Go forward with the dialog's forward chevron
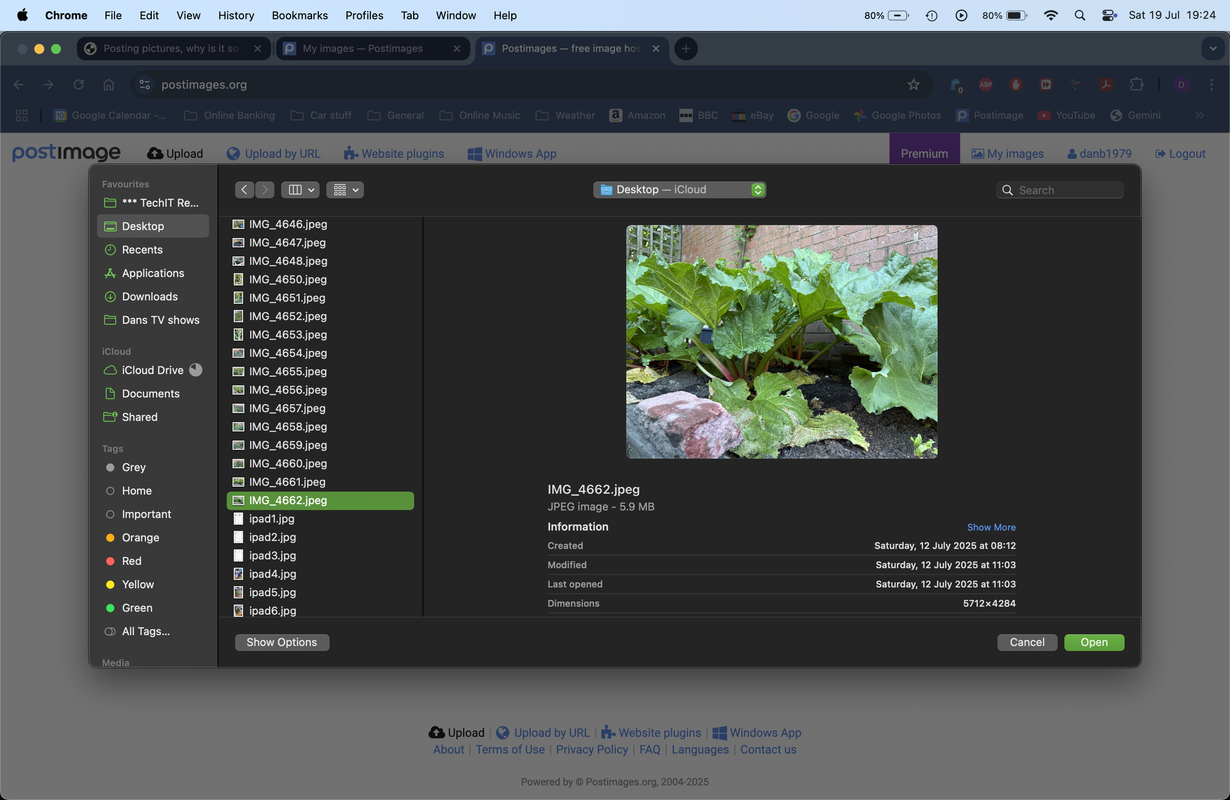The height and width of the screenshot is (800, 1230). [x=265, y=190]
